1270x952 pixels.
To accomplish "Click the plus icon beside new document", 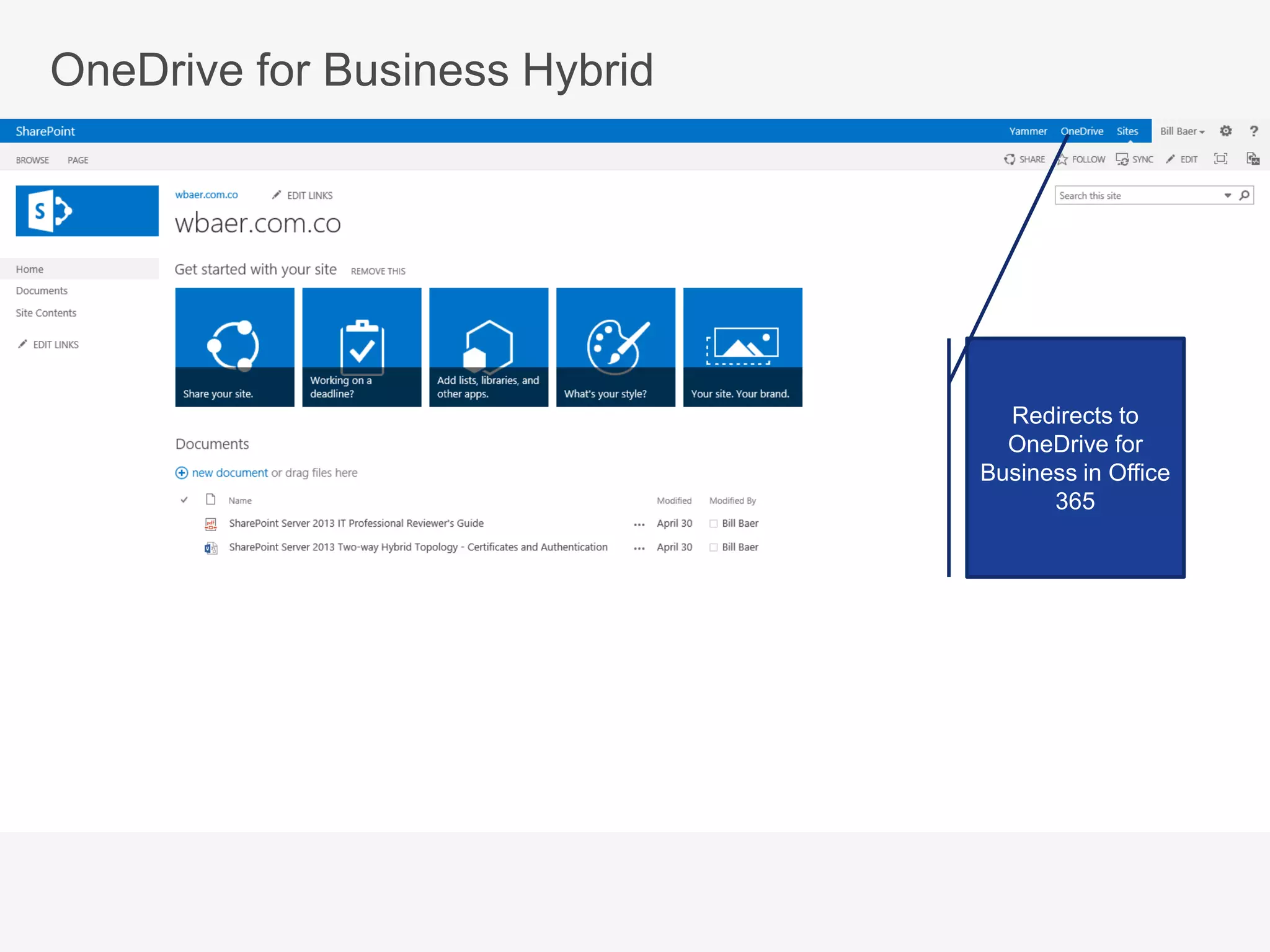I will pos(181,473).
